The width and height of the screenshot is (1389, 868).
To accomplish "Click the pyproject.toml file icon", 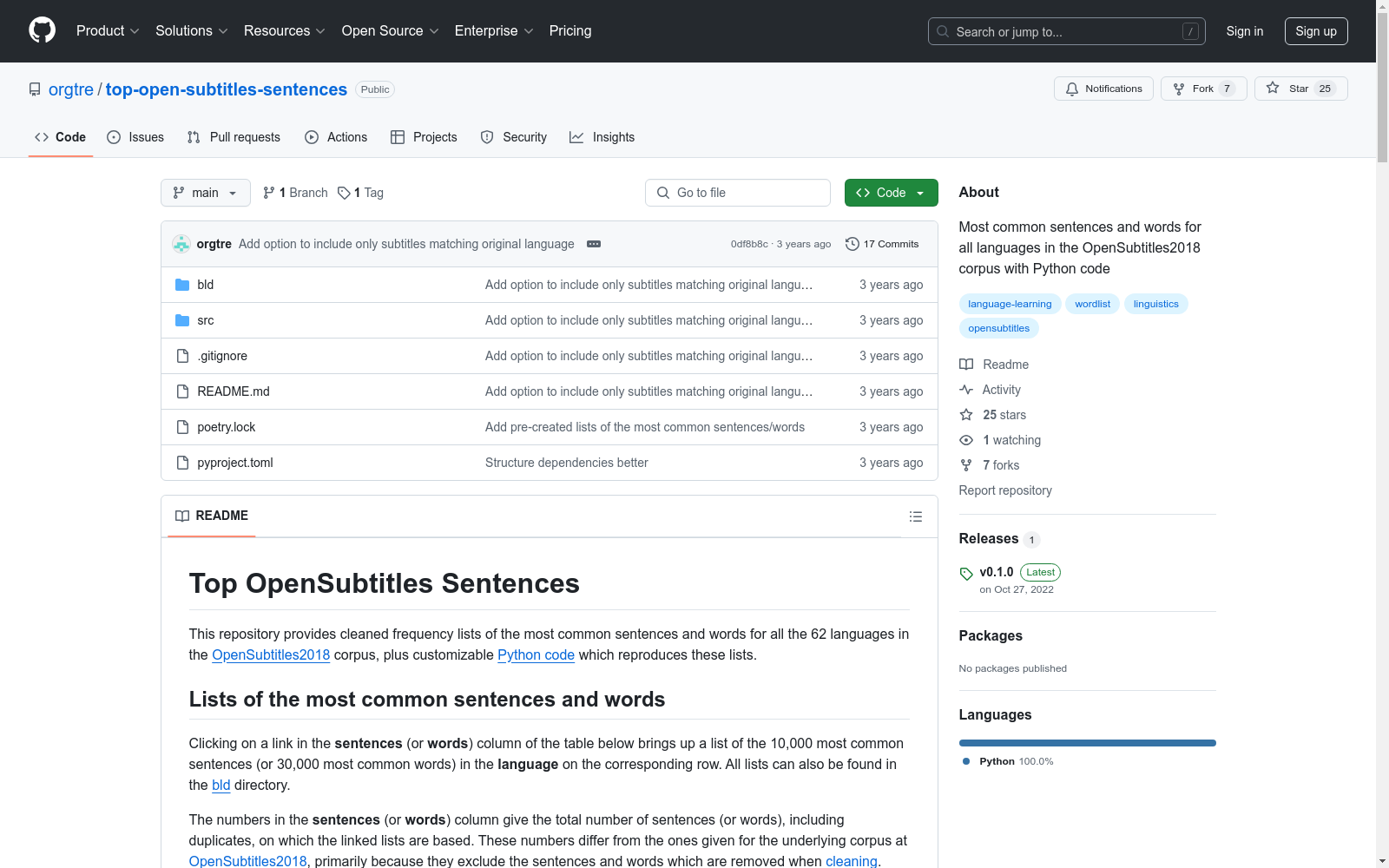I will tap(182, 463).
